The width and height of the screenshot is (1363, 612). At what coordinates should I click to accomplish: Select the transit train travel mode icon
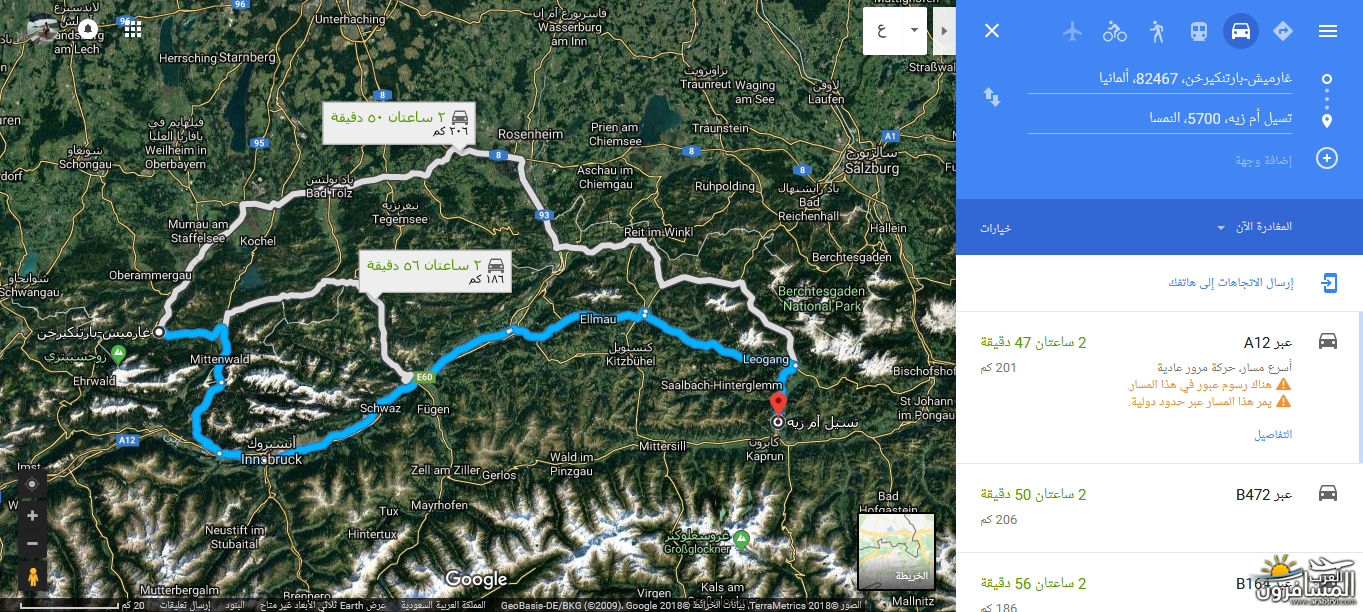(x=1198, y=31)
